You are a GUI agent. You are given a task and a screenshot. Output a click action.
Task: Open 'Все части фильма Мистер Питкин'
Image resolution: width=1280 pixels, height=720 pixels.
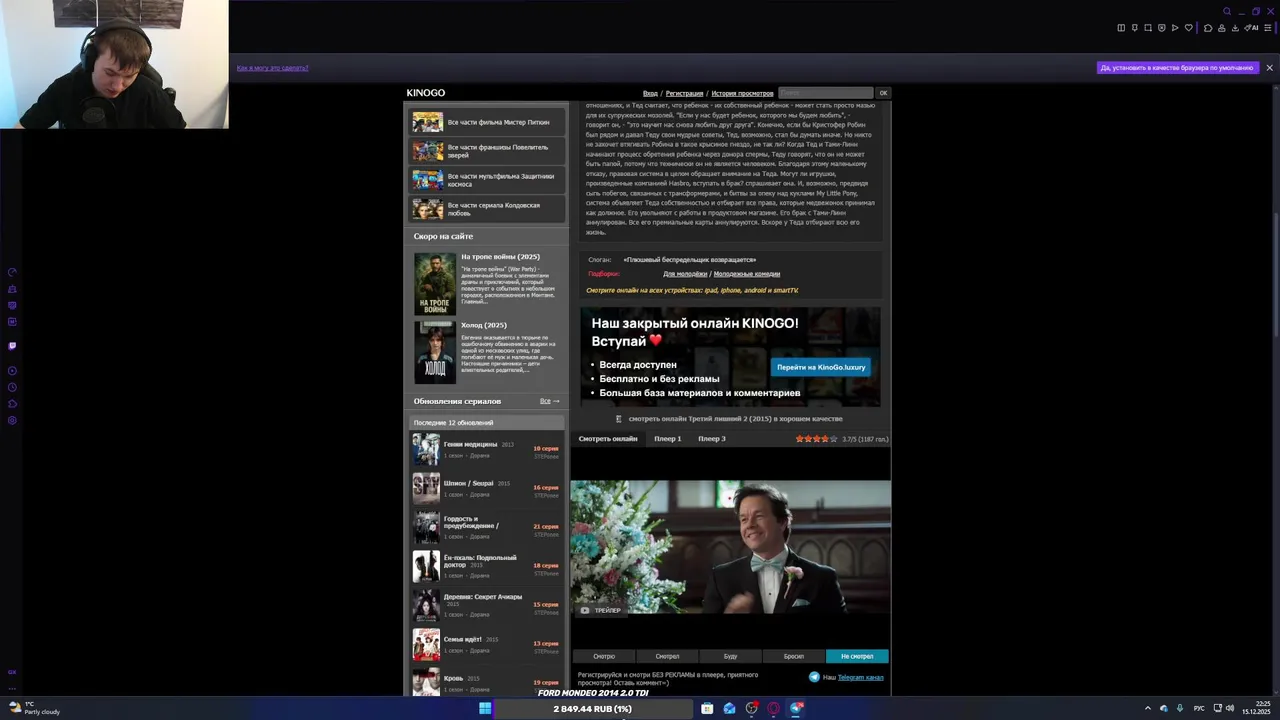(487, 122)
